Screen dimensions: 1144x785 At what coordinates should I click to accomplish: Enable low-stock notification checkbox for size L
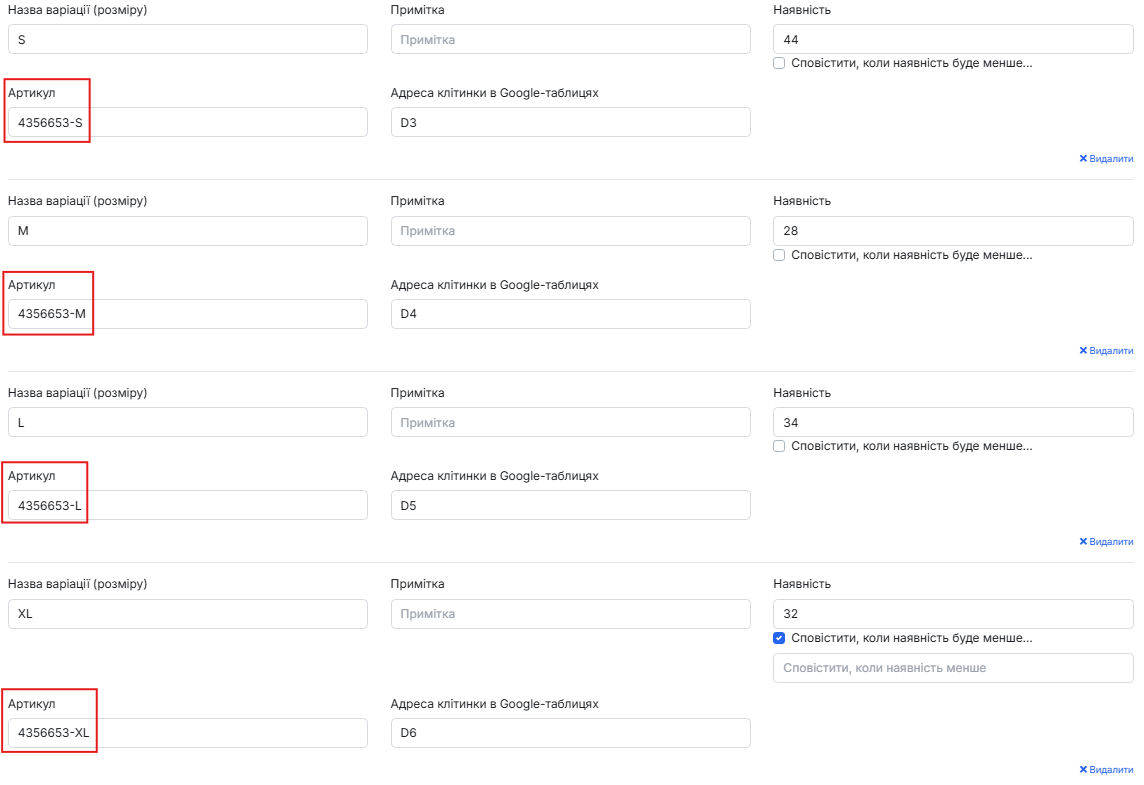[779, 446]
